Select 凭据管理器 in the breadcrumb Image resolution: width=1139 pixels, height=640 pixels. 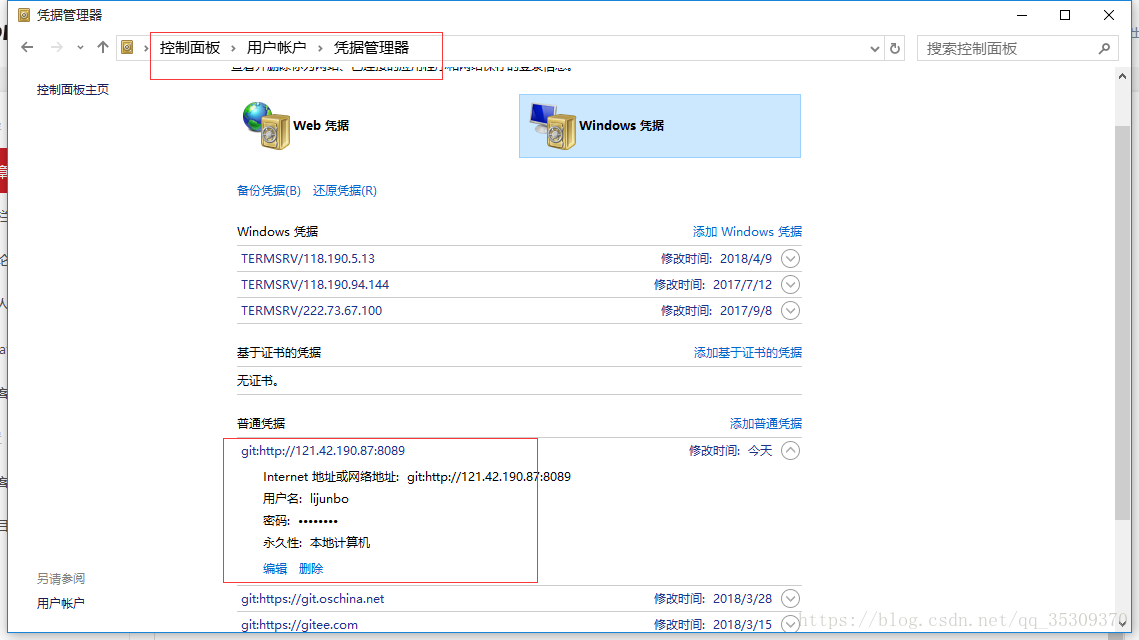371,48
